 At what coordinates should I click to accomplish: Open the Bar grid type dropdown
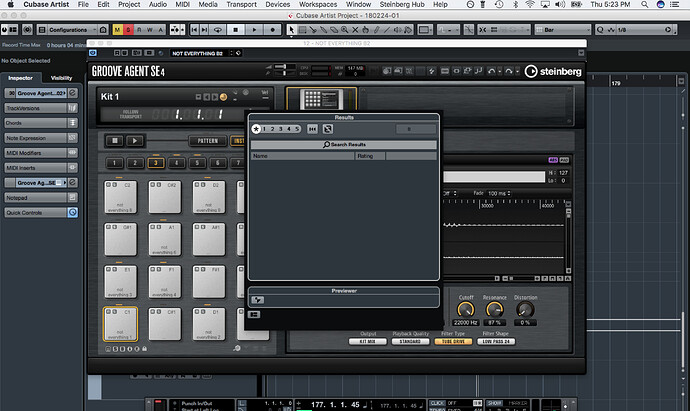coord(563,30)
